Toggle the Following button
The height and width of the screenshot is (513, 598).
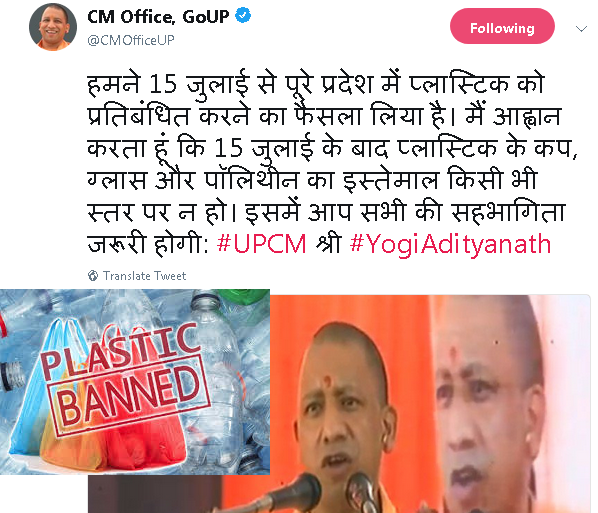(502, 27)
